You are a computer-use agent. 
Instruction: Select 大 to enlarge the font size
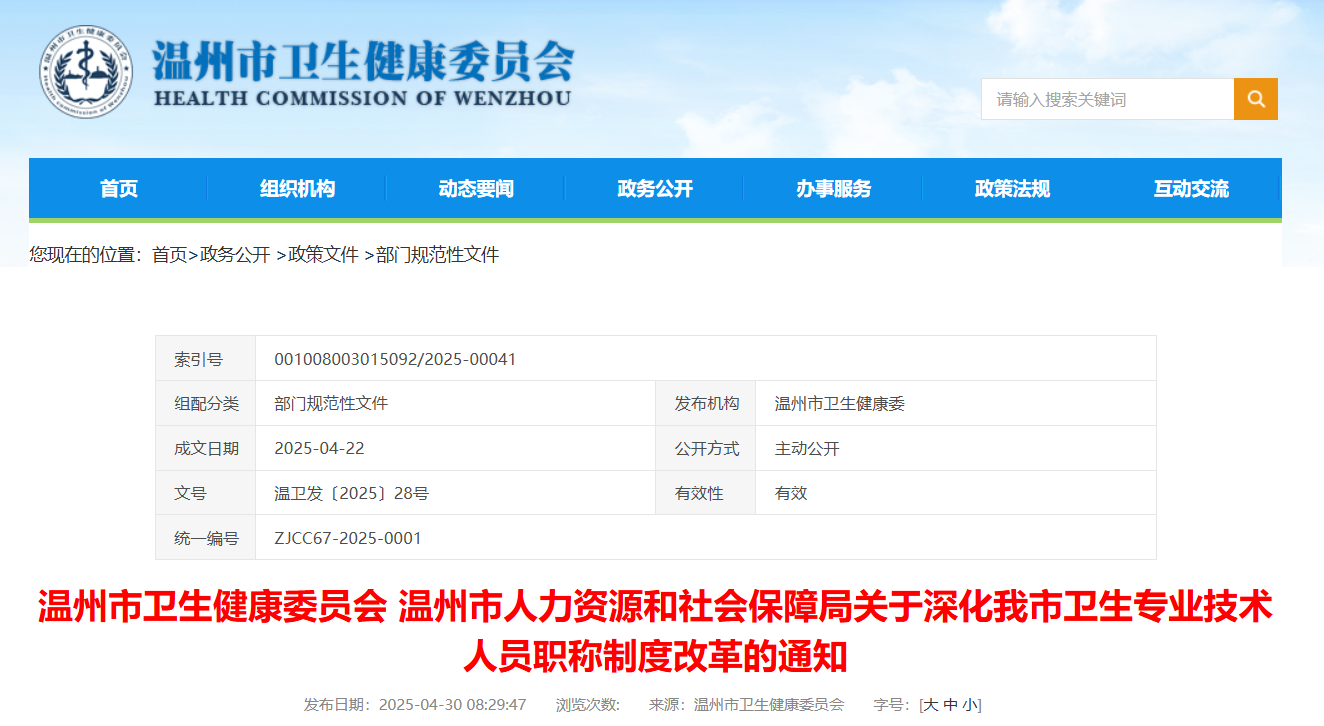[x=929, y=704]
